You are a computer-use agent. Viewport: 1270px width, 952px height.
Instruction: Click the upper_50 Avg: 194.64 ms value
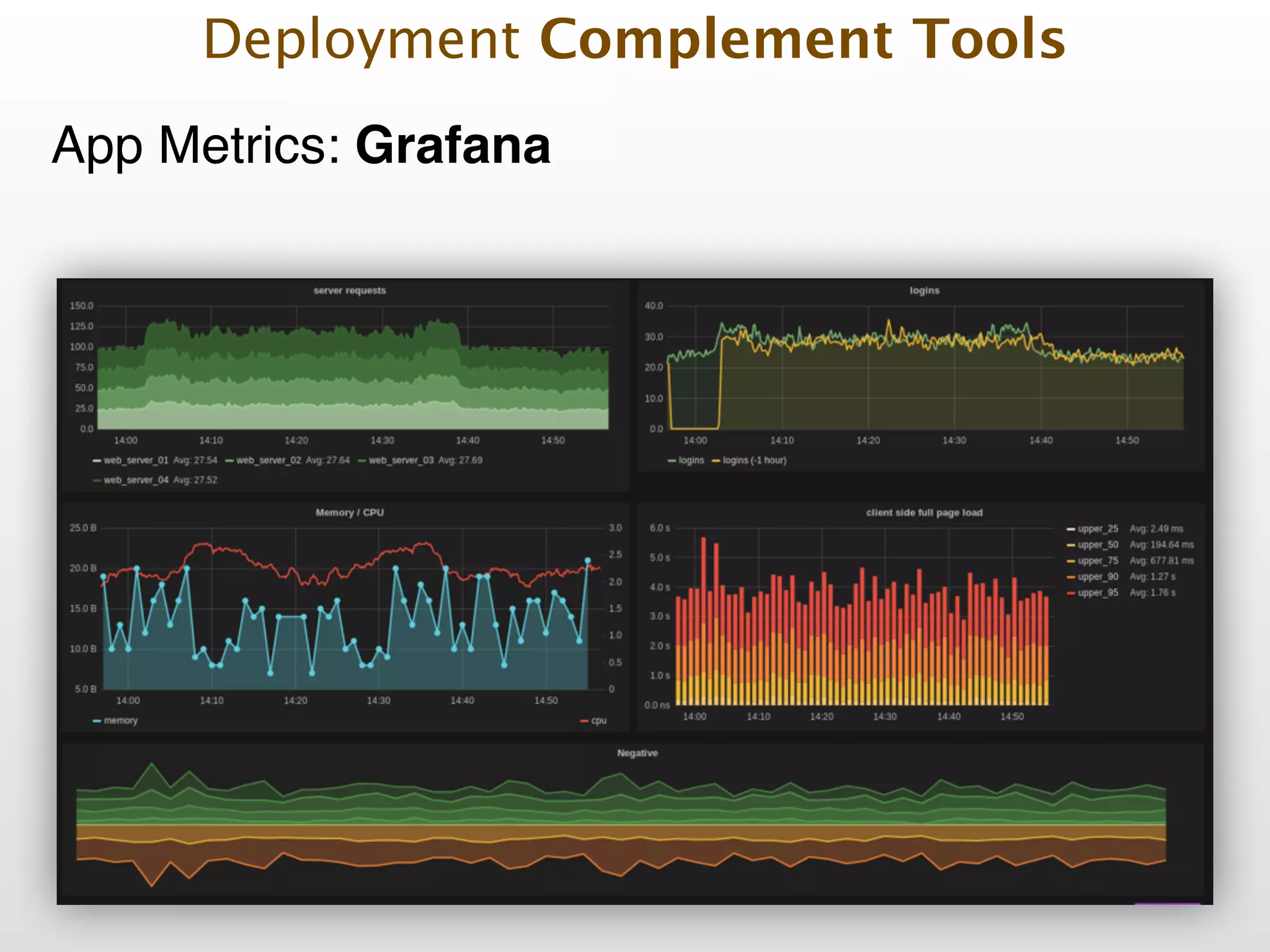point(1161,545)
